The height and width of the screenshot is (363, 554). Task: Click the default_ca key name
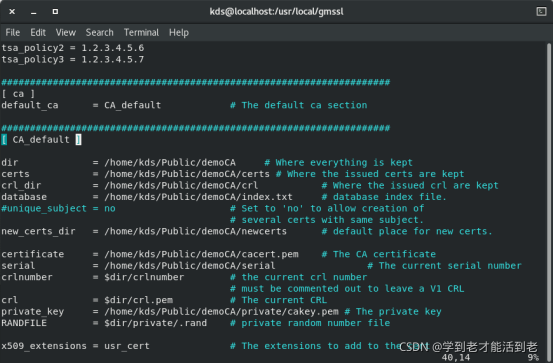[30, 105]
